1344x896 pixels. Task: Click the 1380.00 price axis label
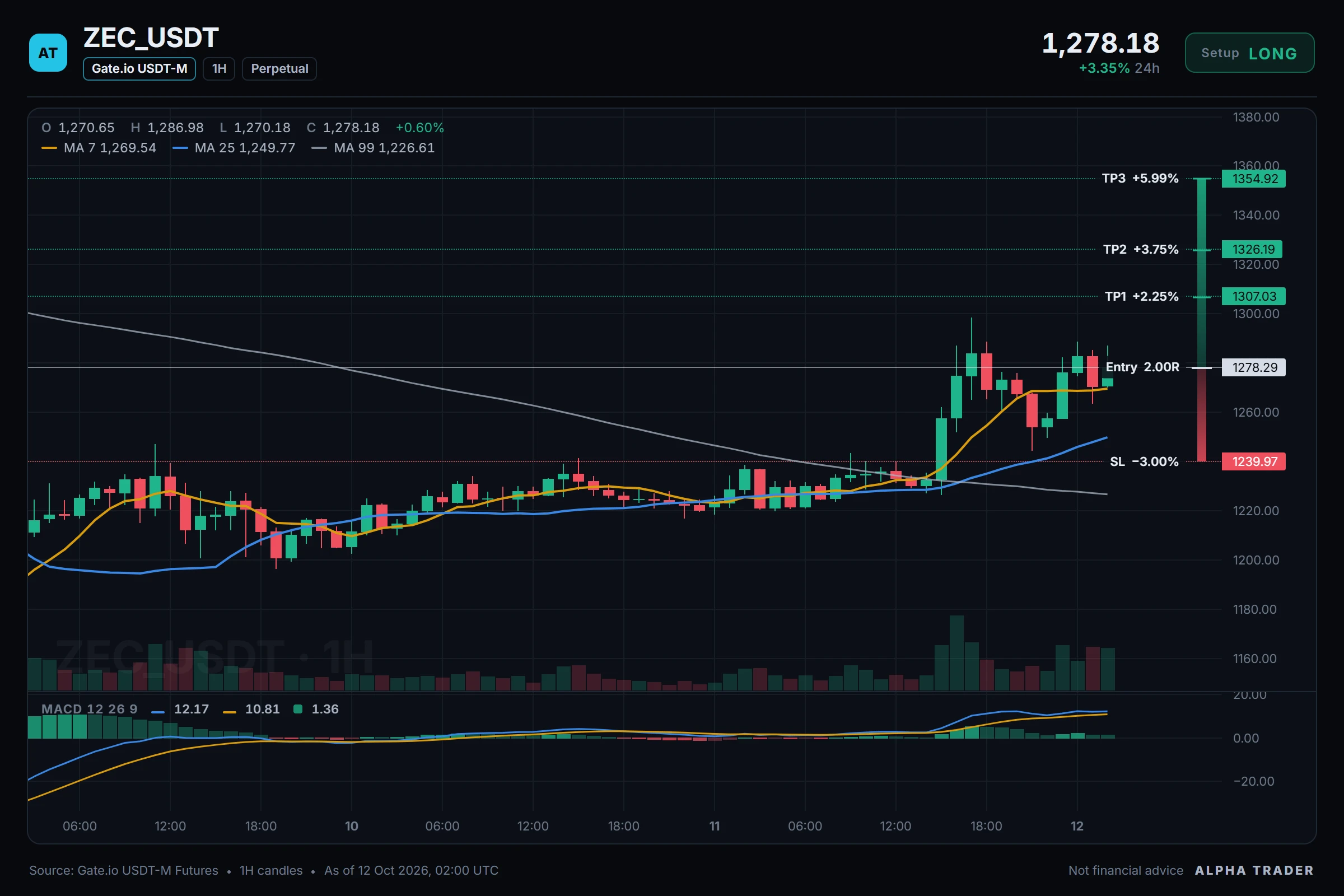coord(1256,117)
